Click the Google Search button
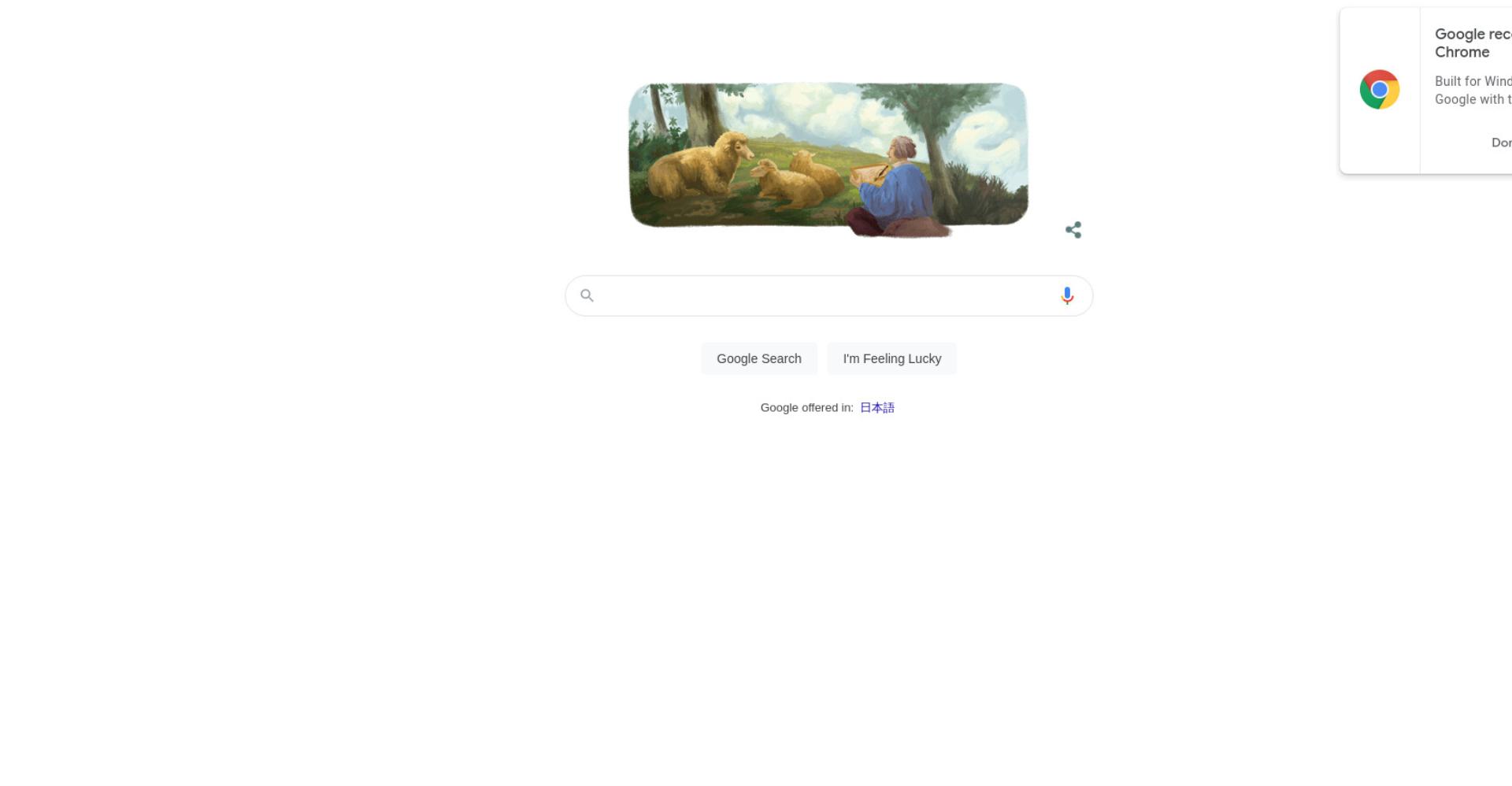The height and width of the screenshot is (786, 1512). click(x=759, y=358)
